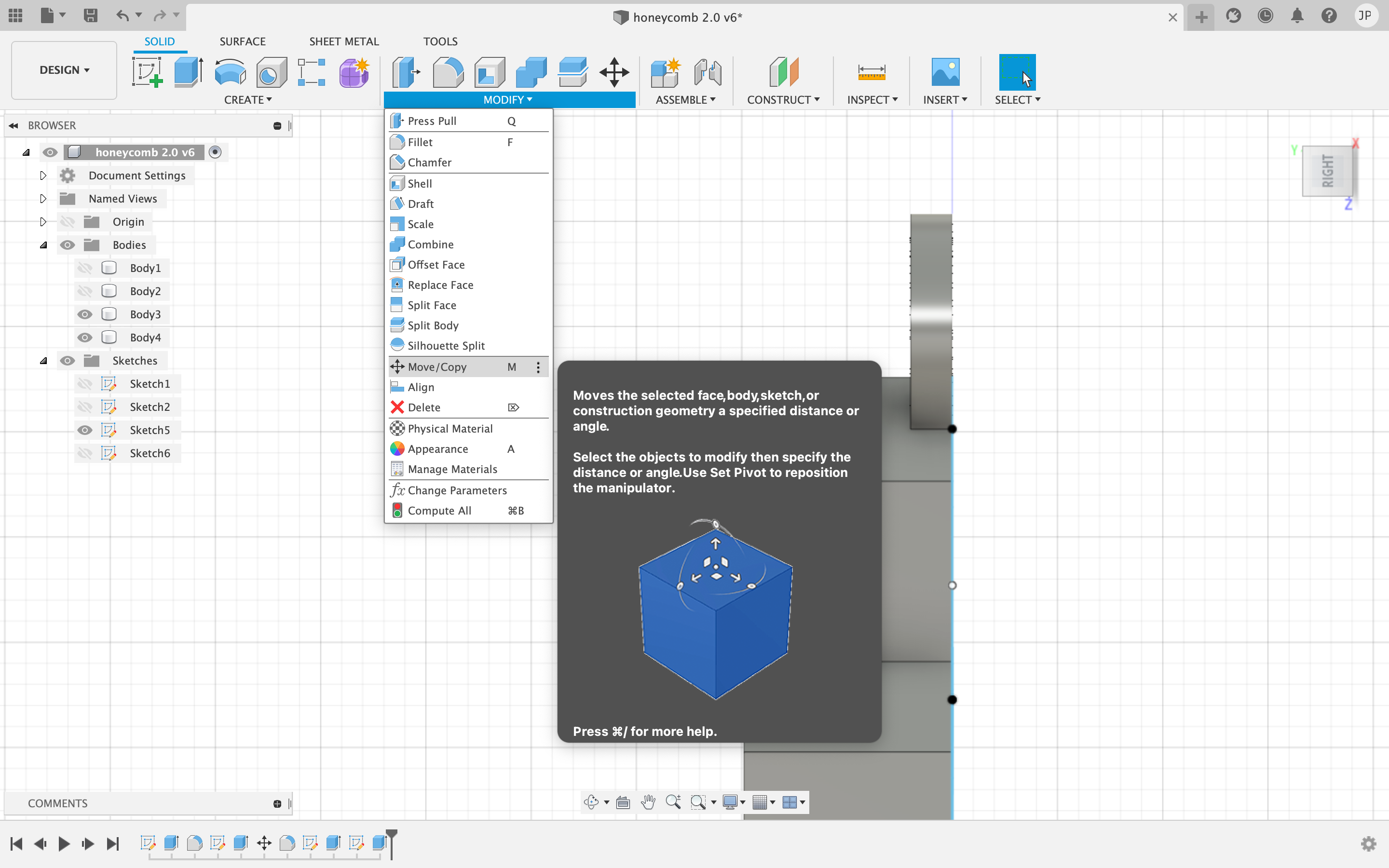This screenshot has height=868, width=1389.
Task: Click the Combine toolbar icon
Action: 531,73
